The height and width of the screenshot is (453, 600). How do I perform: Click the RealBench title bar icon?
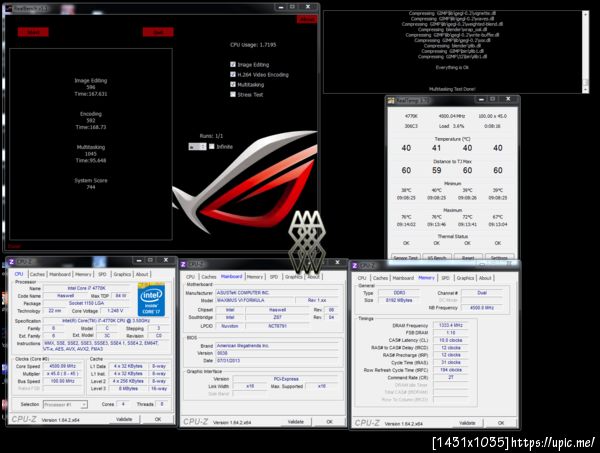pyautogui.click(x=8, y=8)
